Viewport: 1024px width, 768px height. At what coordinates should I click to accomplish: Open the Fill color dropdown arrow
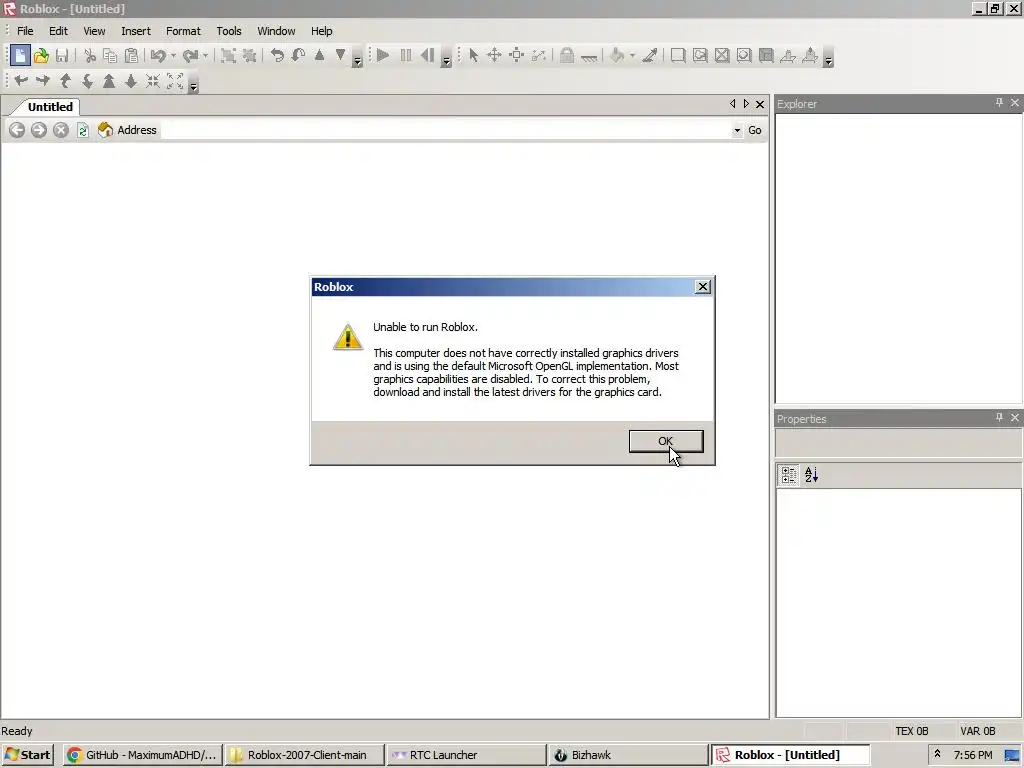[632, 56]
